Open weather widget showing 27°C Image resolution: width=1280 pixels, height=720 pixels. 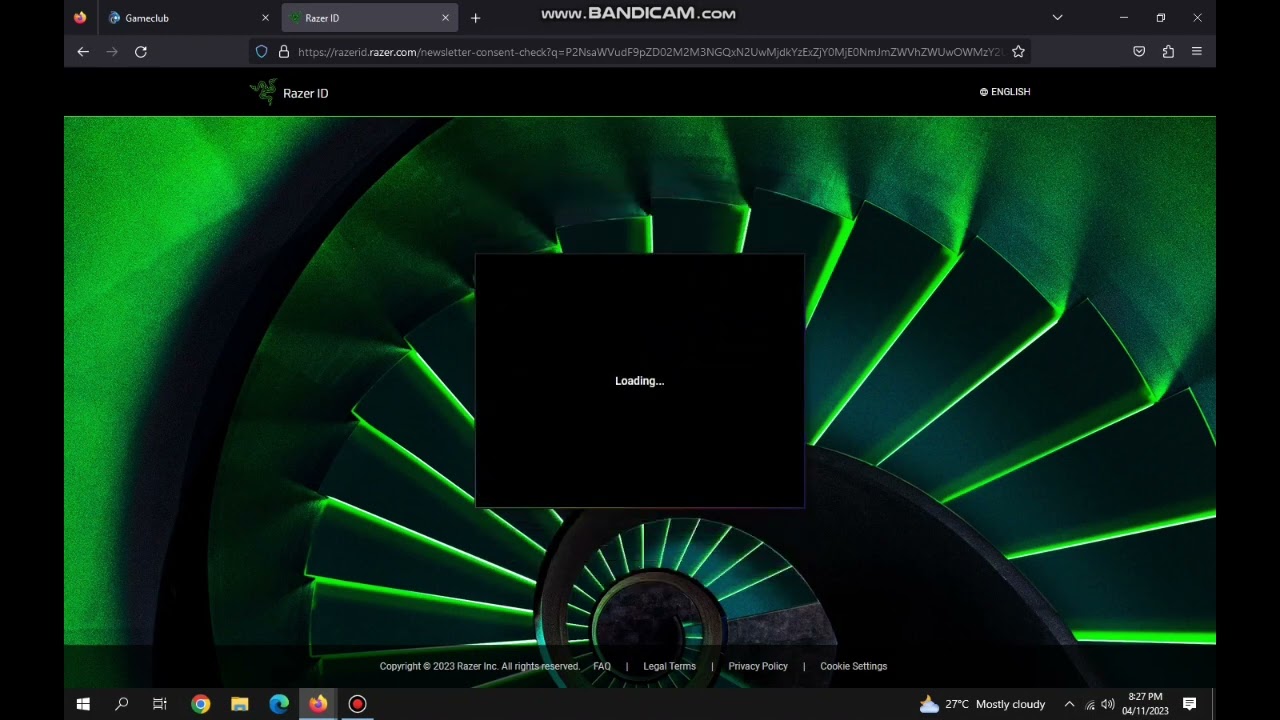coord(982,704)
